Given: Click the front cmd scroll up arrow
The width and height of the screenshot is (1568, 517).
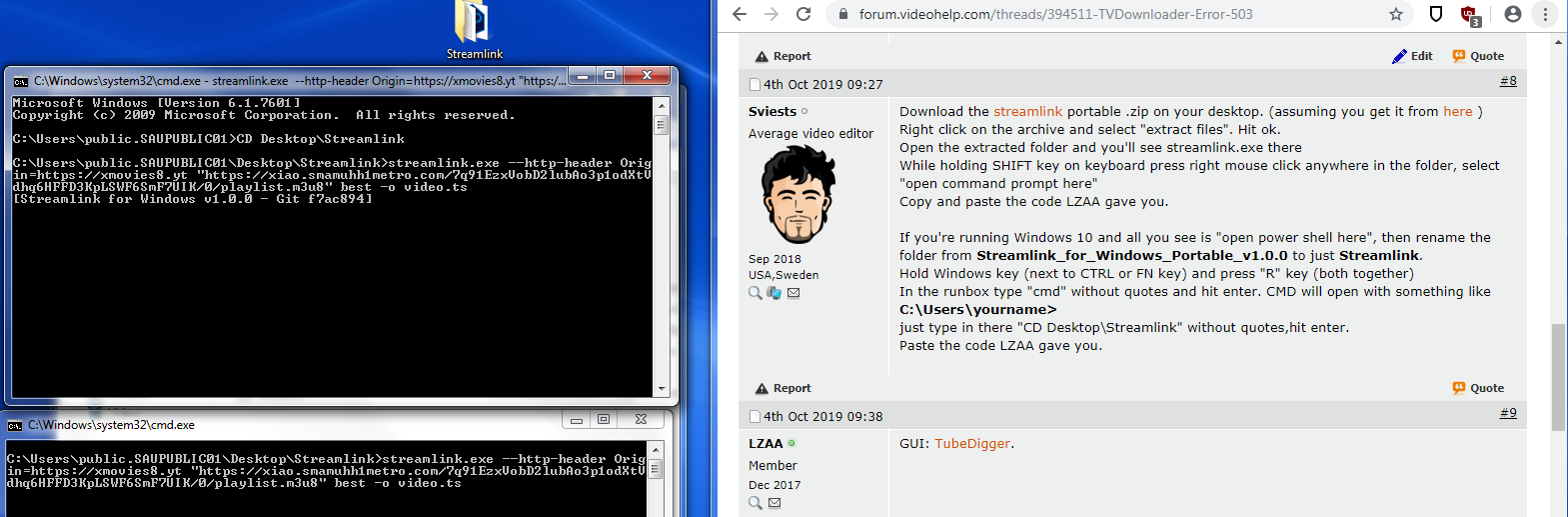Looking at the screenshot, I should 661,105.
